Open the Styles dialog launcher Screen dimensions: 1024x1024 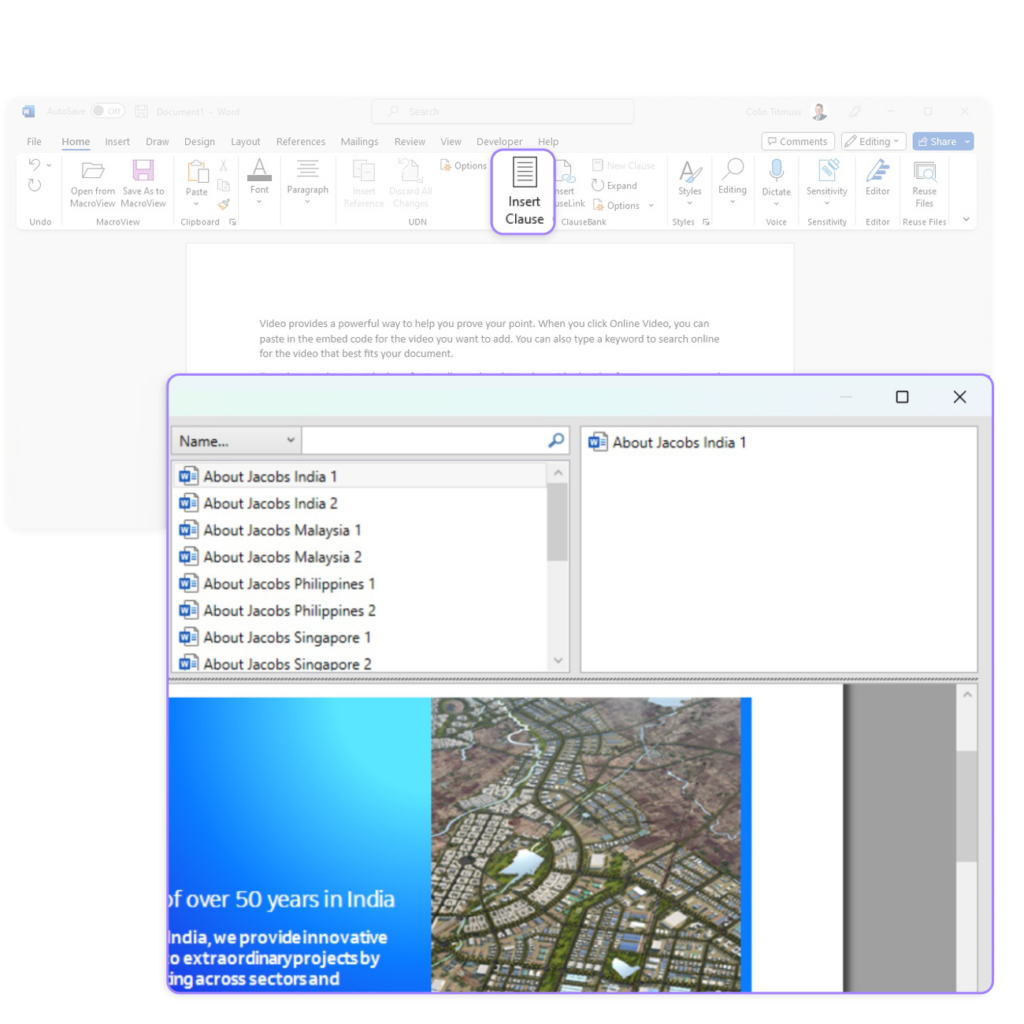[x=706, y=222]
